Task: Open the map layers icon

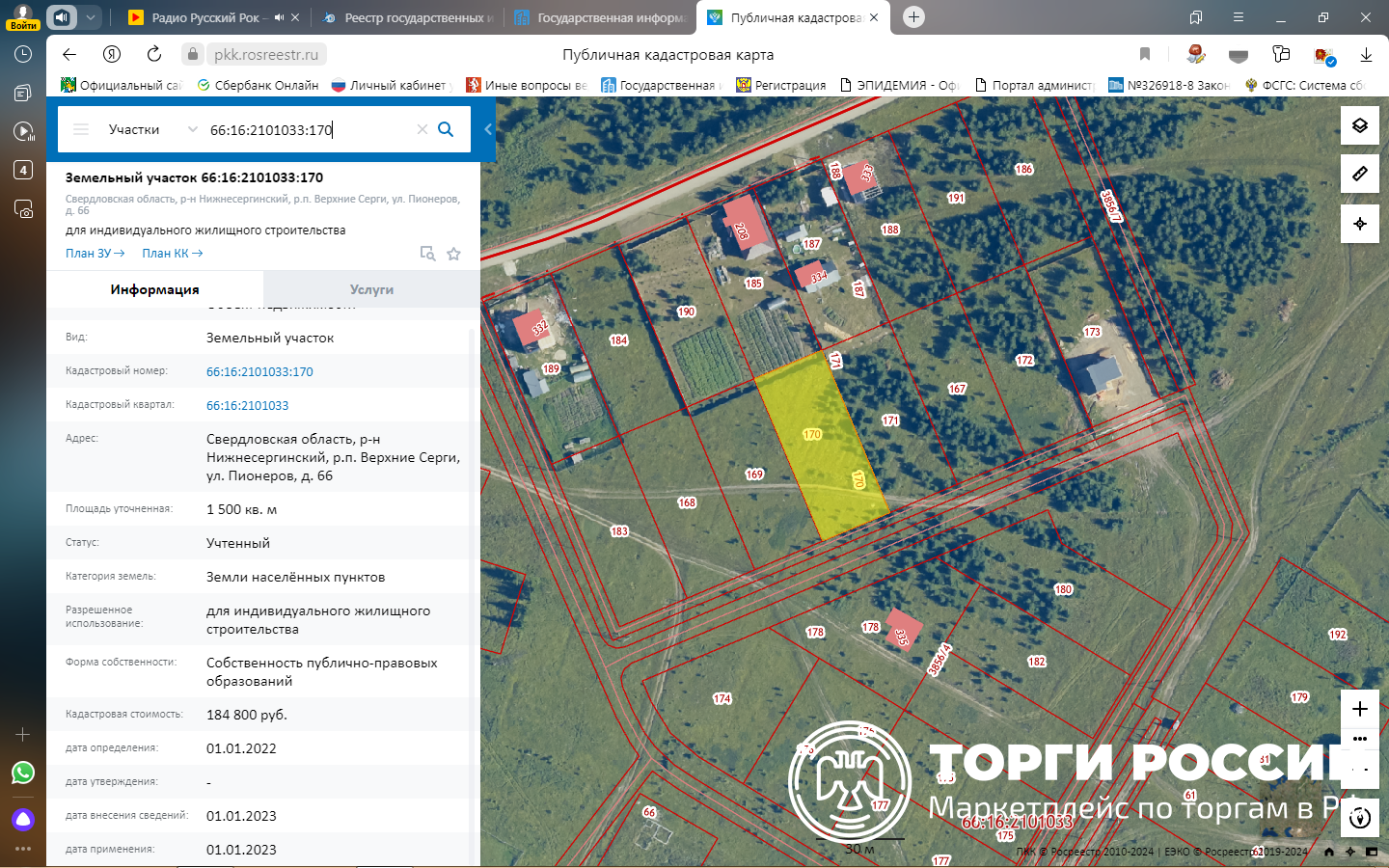Action: point(1359,126)
